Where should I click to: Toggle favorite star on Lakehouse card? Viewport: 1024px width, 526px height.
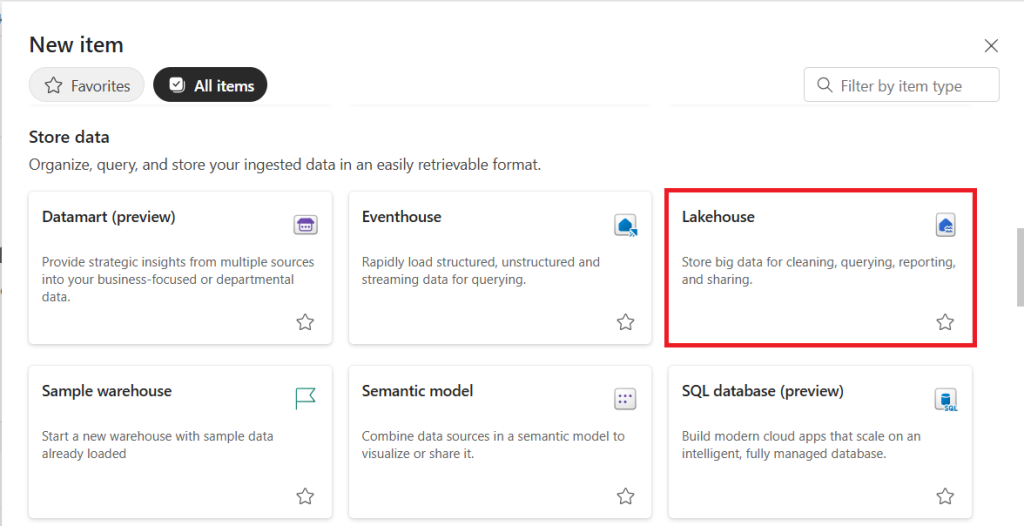click(x=945, y=322)
